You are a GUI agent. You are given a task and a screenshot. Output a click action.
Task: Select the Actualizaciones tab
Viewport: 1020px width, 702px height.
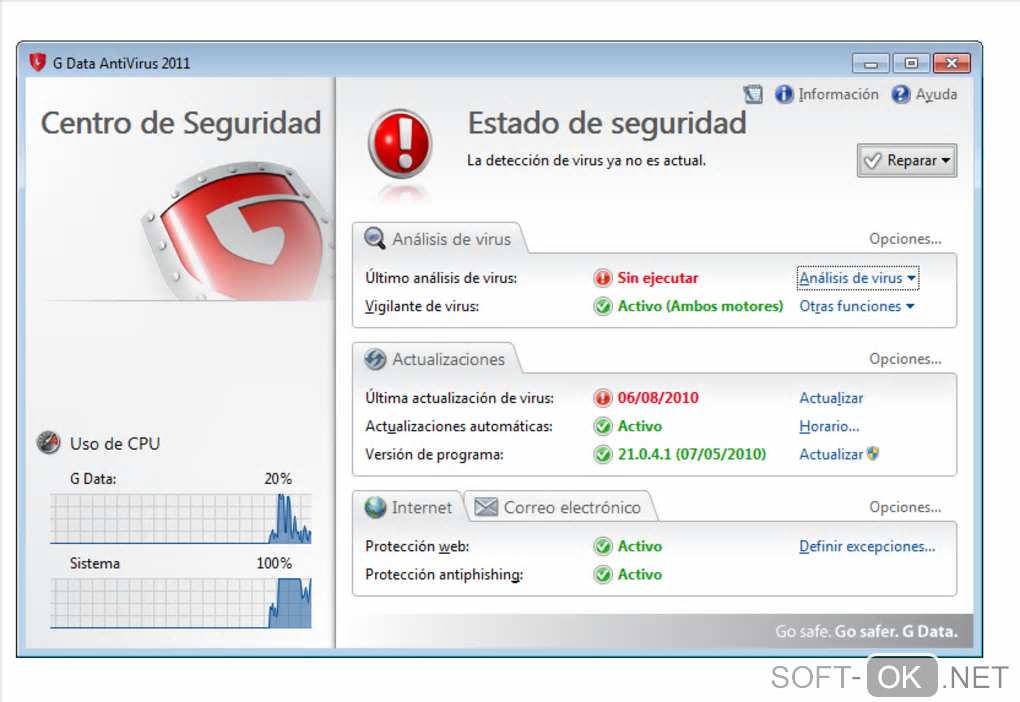tap(436, 359)
